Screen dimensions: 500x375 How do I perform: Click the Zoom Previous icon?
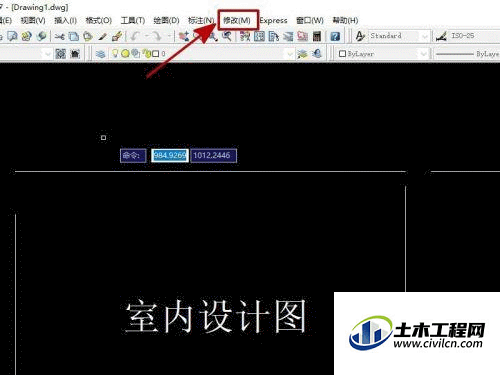[x=227, y=36]
